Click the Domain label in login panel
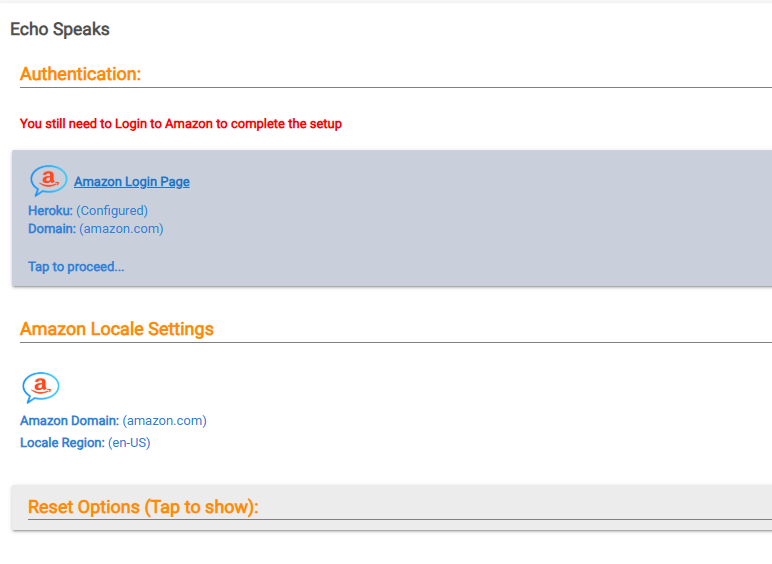 point(52,229)
